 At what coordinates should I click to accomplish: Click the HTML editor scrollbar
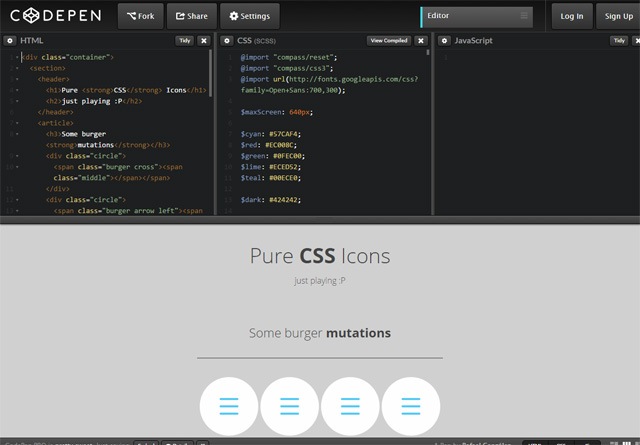click(211, 73)
